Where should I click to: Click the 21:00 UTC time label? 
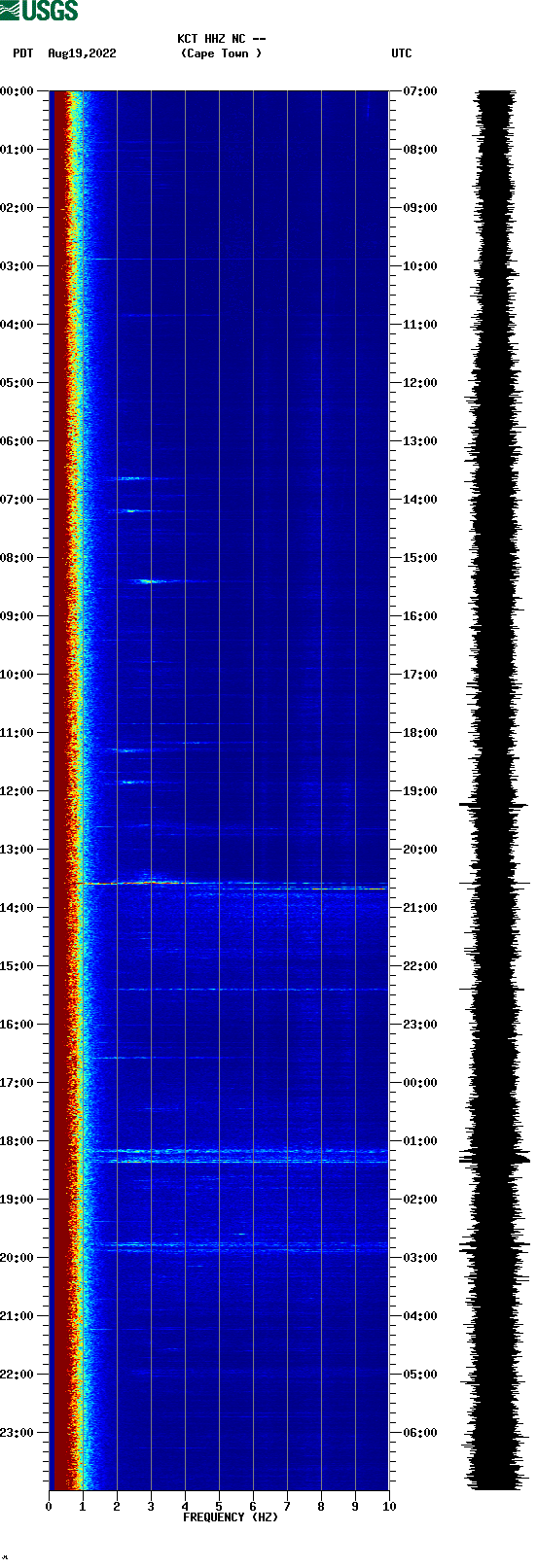(420, 908)
